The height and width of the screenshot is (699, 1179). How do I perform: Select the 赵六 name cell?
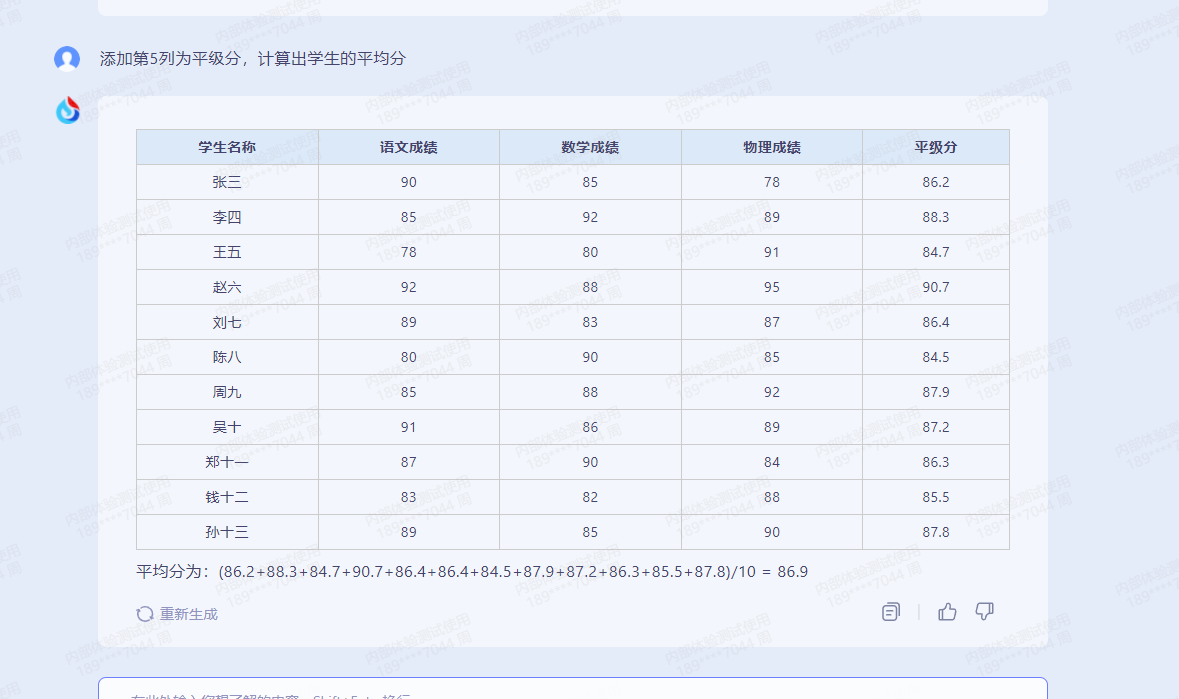[x=227, y=287]
